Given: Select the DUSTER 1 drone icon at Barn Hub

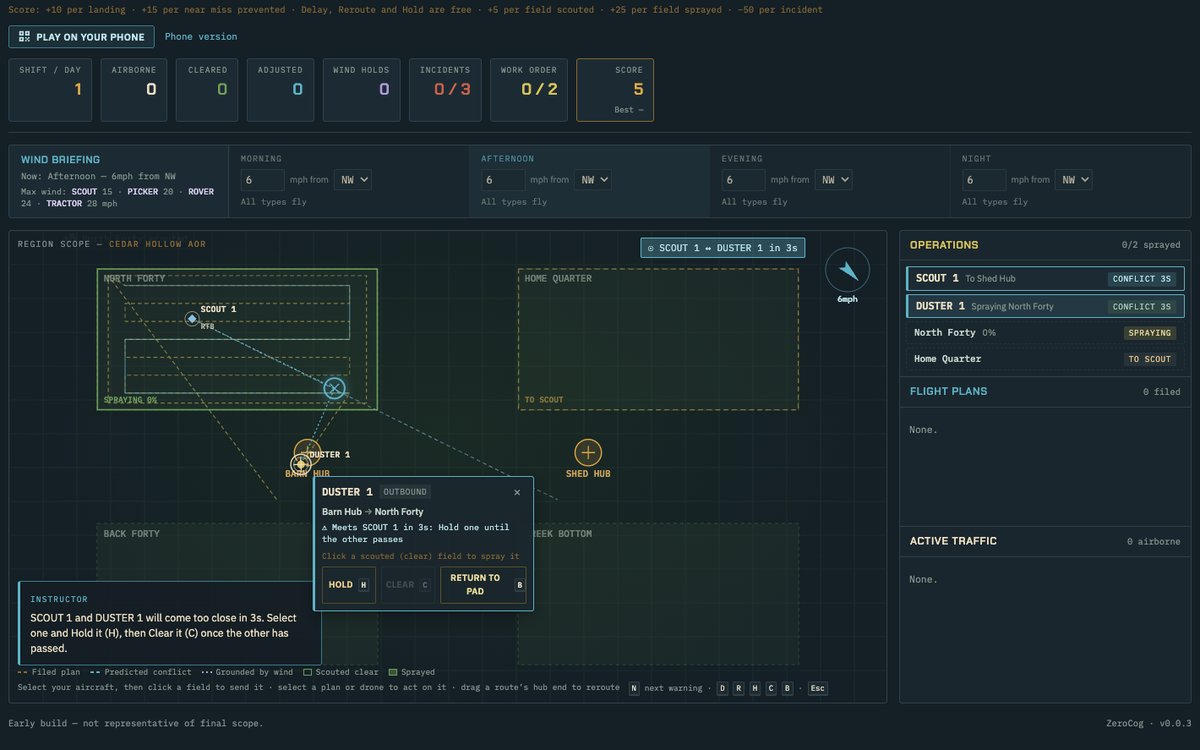Looking at the screenshot, I should (x=300, y=463).
